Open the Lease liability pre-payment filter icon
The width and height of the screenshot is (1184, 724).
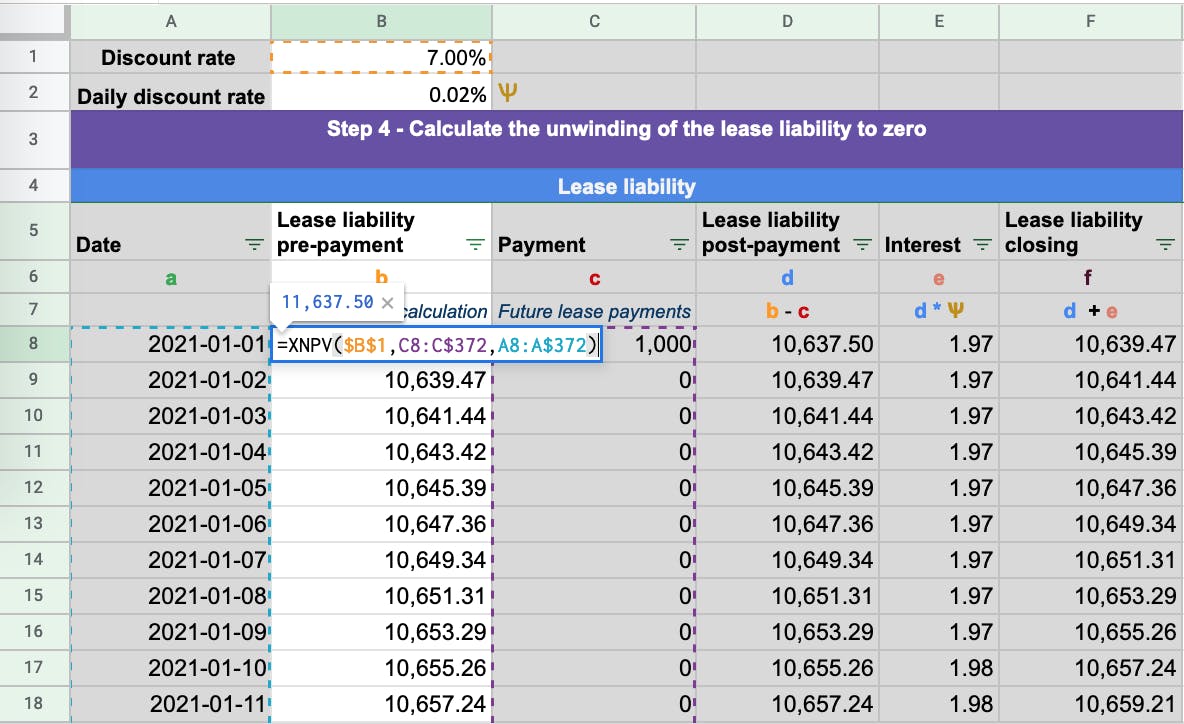click(x=475, y=243)
